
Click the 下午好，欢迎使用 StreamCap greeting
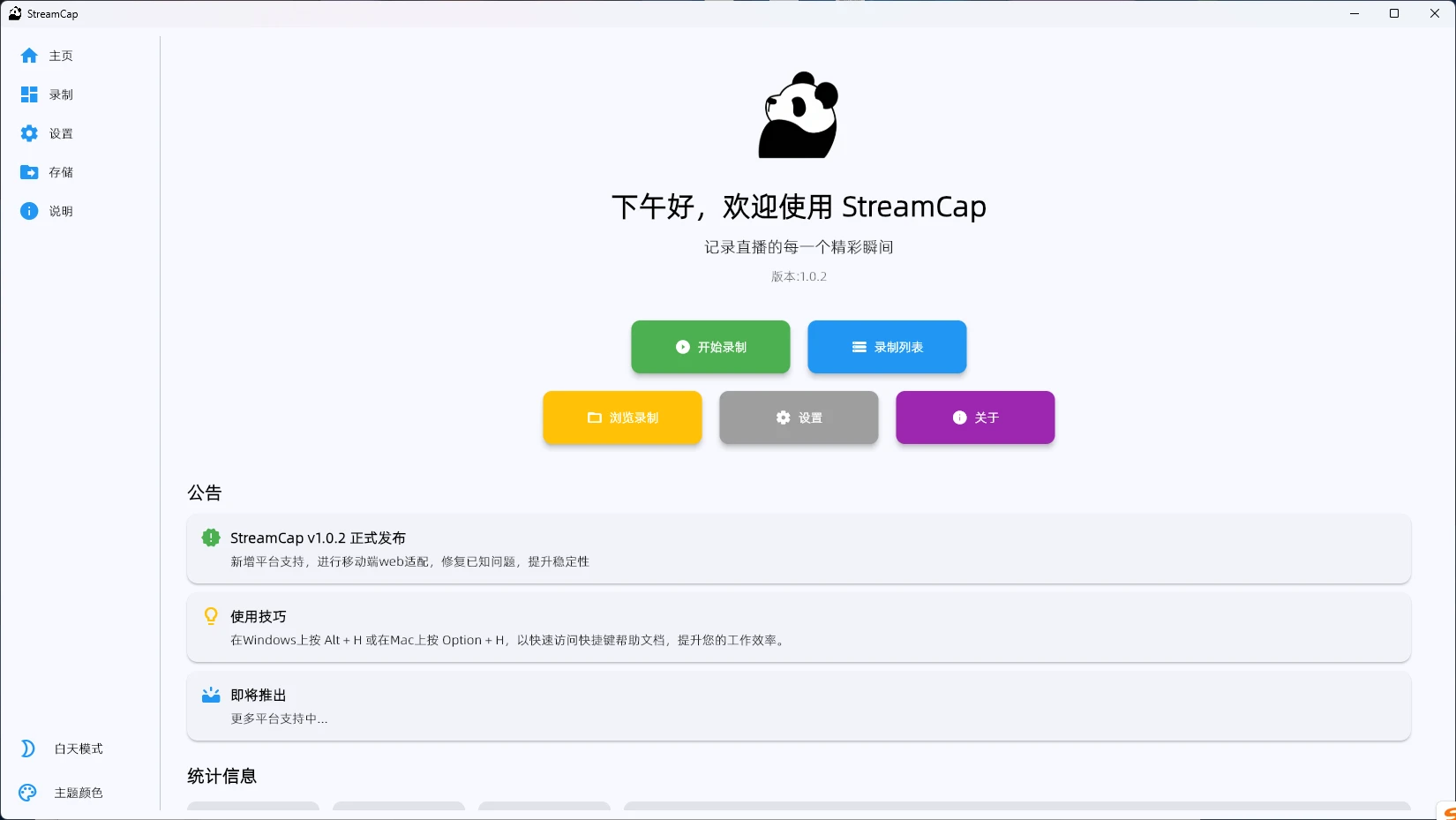point(799,207)
